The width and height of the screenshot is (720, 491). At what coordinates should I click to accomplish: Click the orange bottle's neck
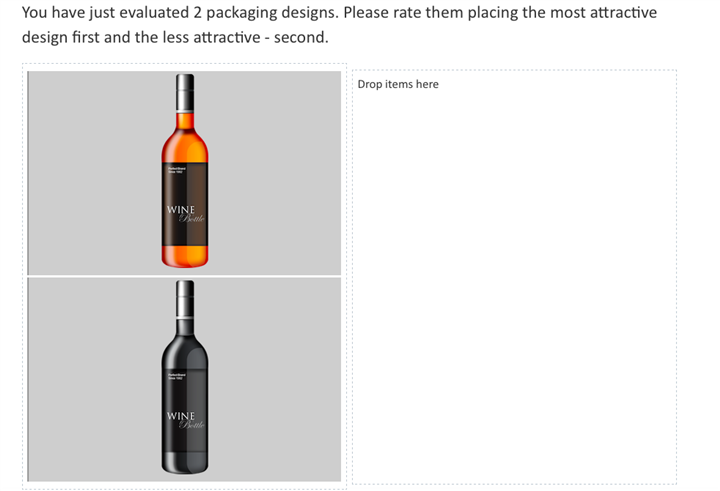tap(185, 118)
